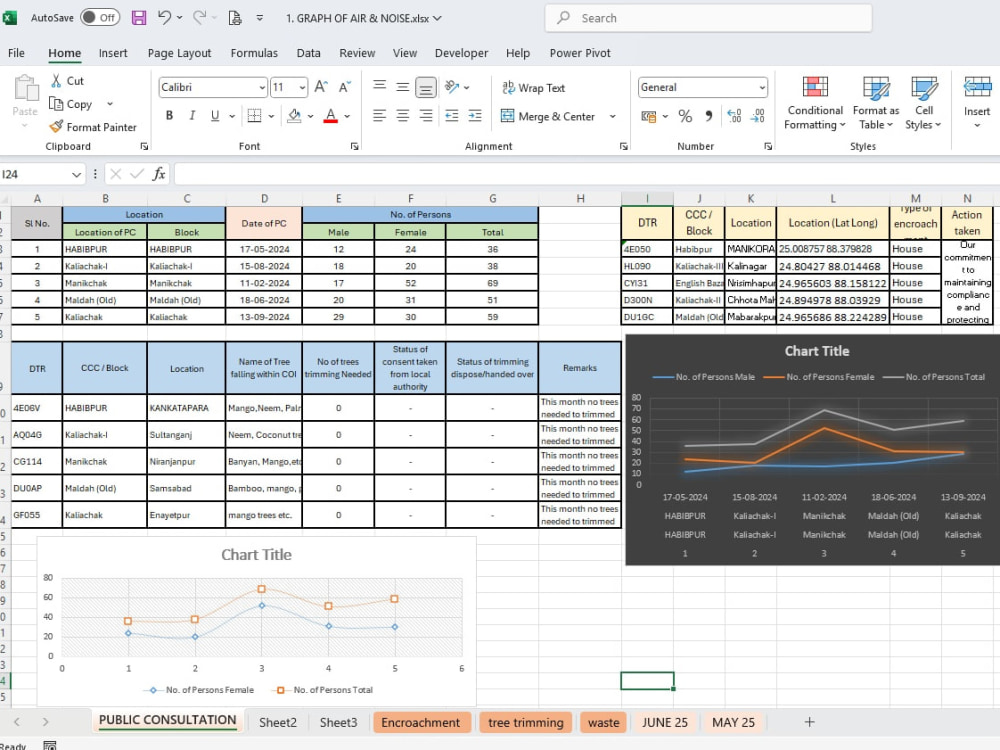1000x750 pixels.
Task: Expand the Name Box dropdown arrow
Action: click(x=77, y=174)
